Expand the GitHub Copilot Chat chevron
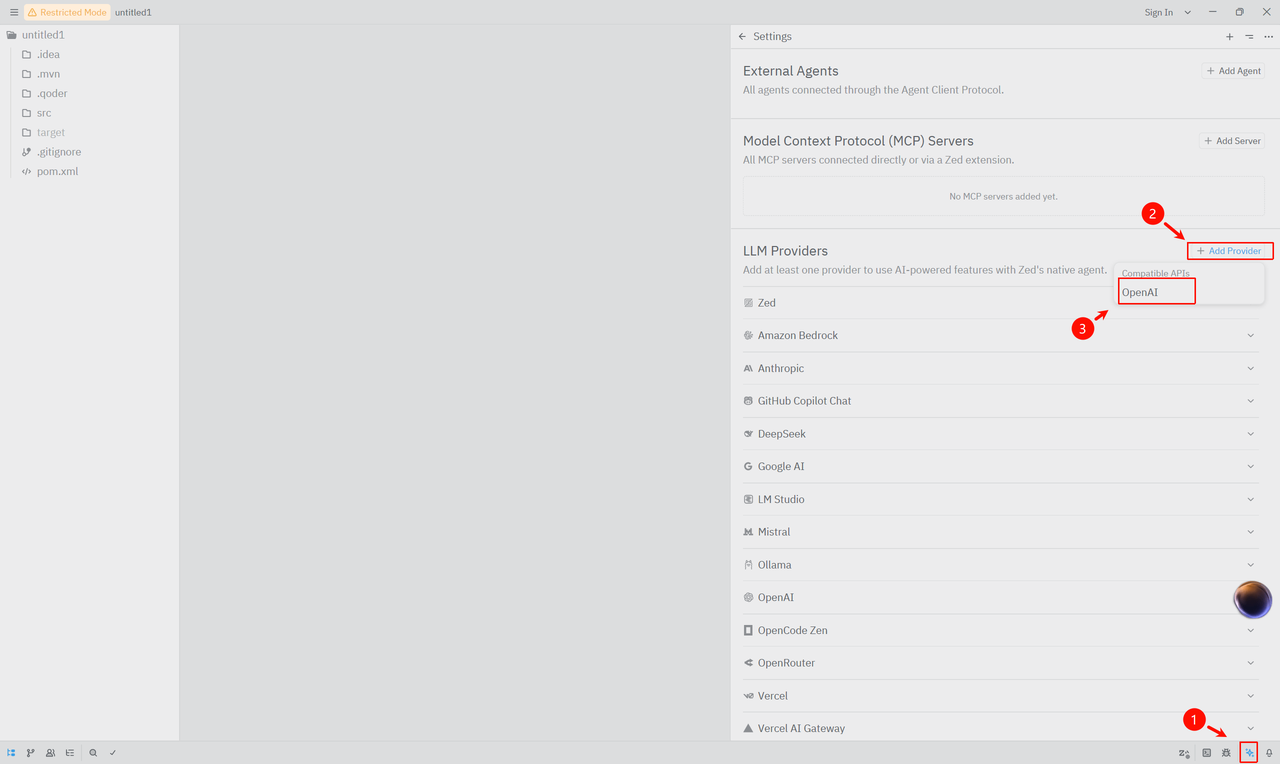This screenshot has width=1280, height=764. click(x=1250, y=401)
